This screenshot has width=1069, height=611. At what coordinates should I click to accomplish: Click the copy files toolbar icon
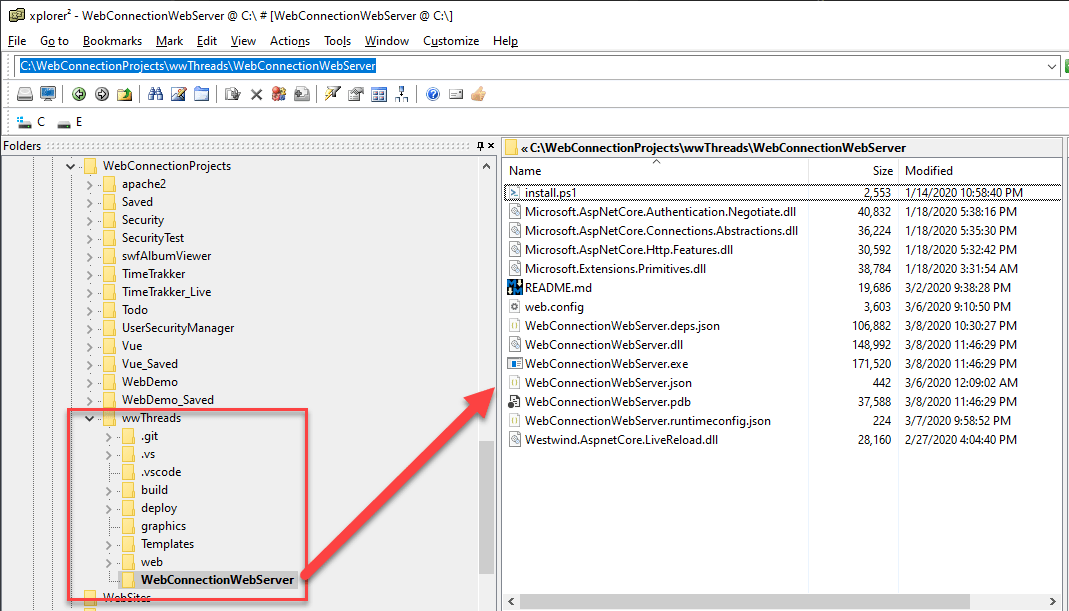tap(232, 94)
